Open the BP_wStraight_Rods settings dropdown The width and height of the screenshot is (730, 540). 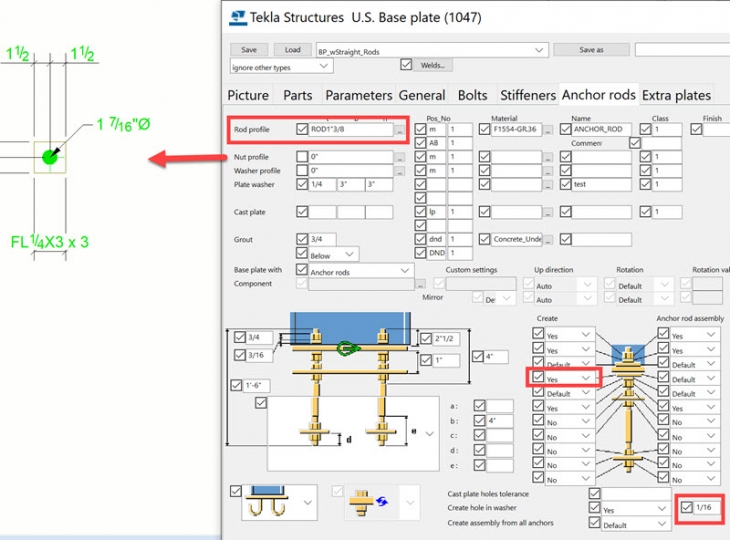click(x=539, y=50)
